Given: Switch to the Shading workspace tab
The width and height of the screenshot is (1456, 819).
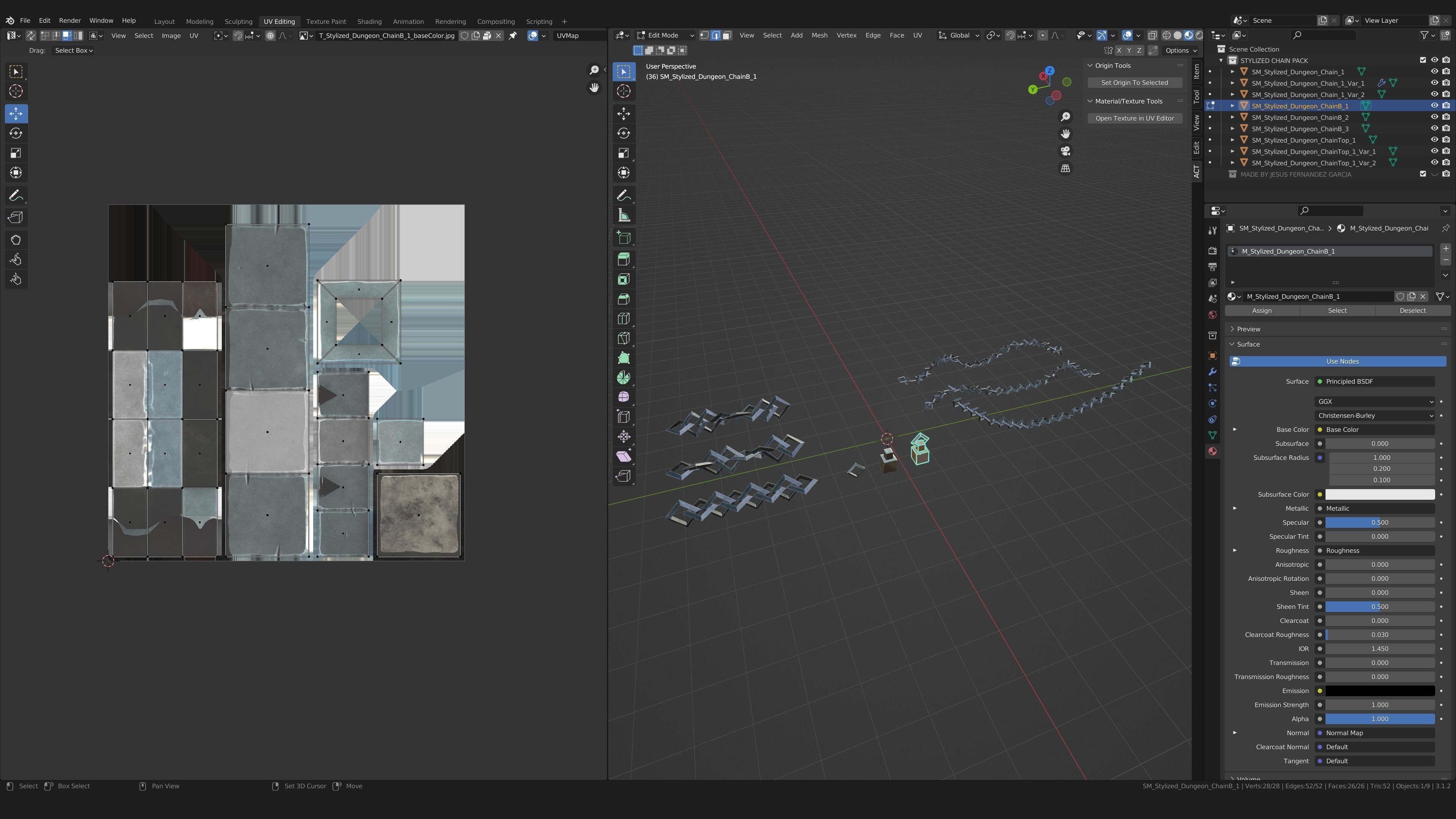Looking at the screenshot, I should pyautogui.click(x=369, y=22).
